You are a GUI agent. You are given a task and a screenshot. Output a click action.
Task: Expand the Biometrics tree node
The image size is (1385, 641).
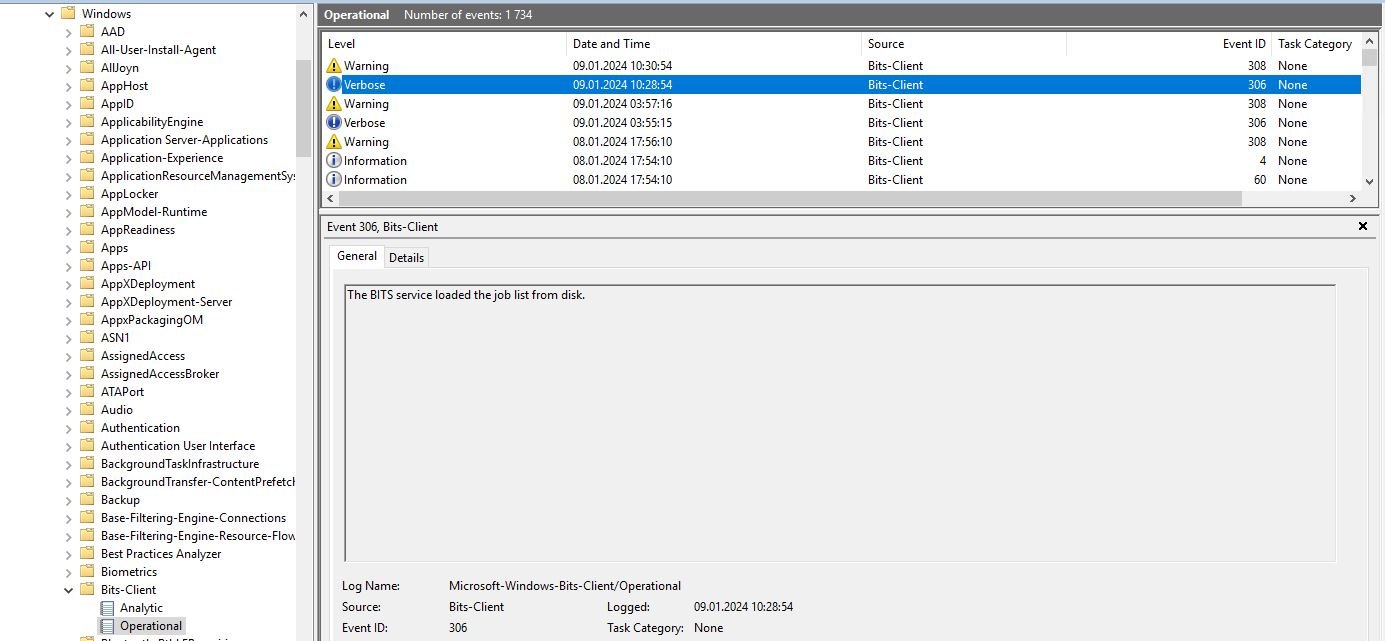[68, 572]
